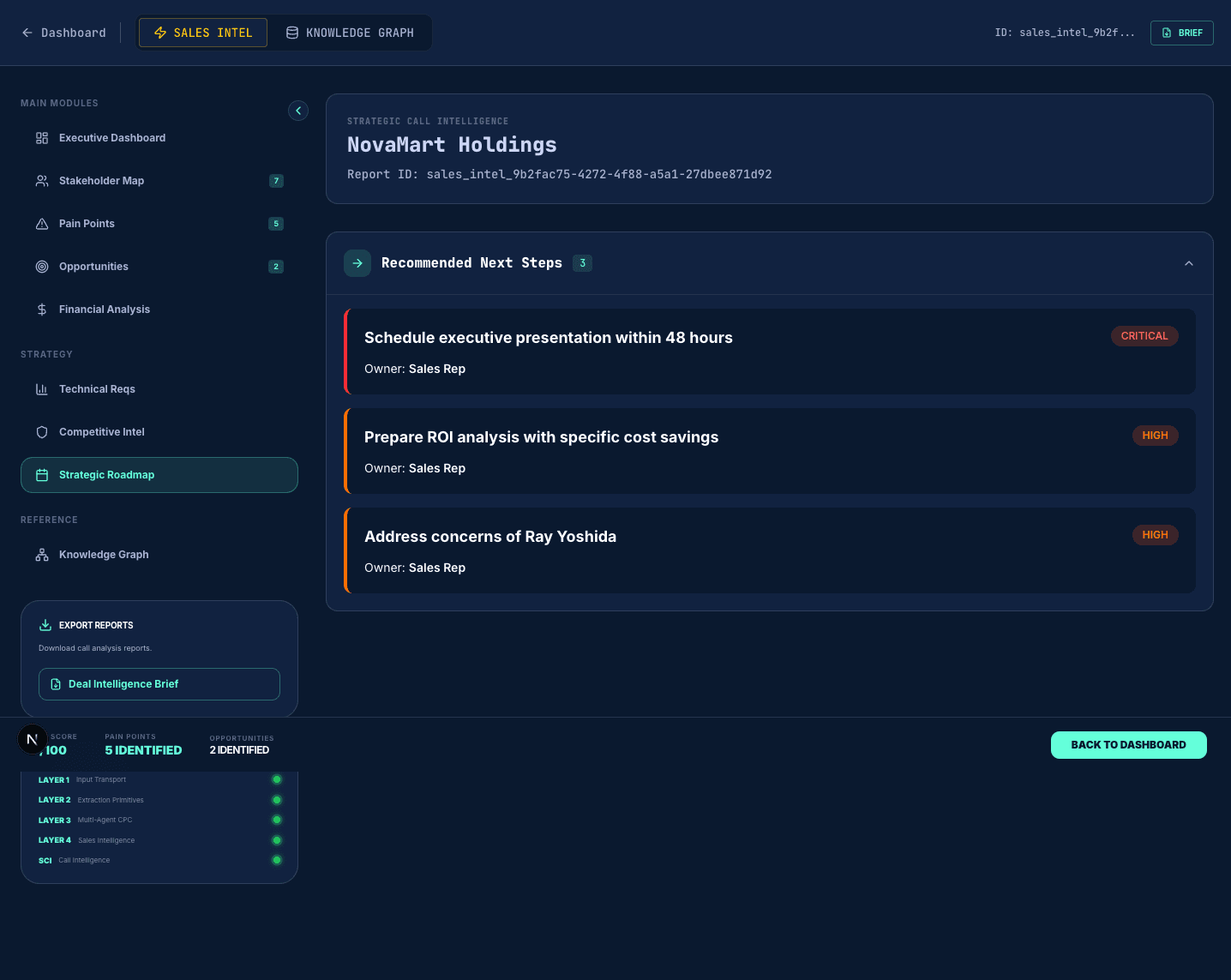Open the Address concerns of Ray Yoshida step
This screenshot has width=1231, height=980.
[770, 550]
